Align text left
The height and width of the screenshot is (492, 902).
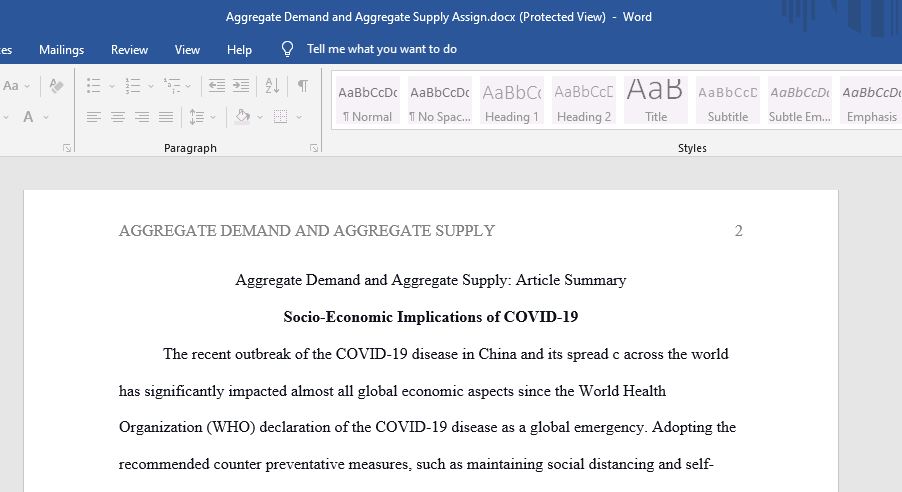click(x=94, y=117)
